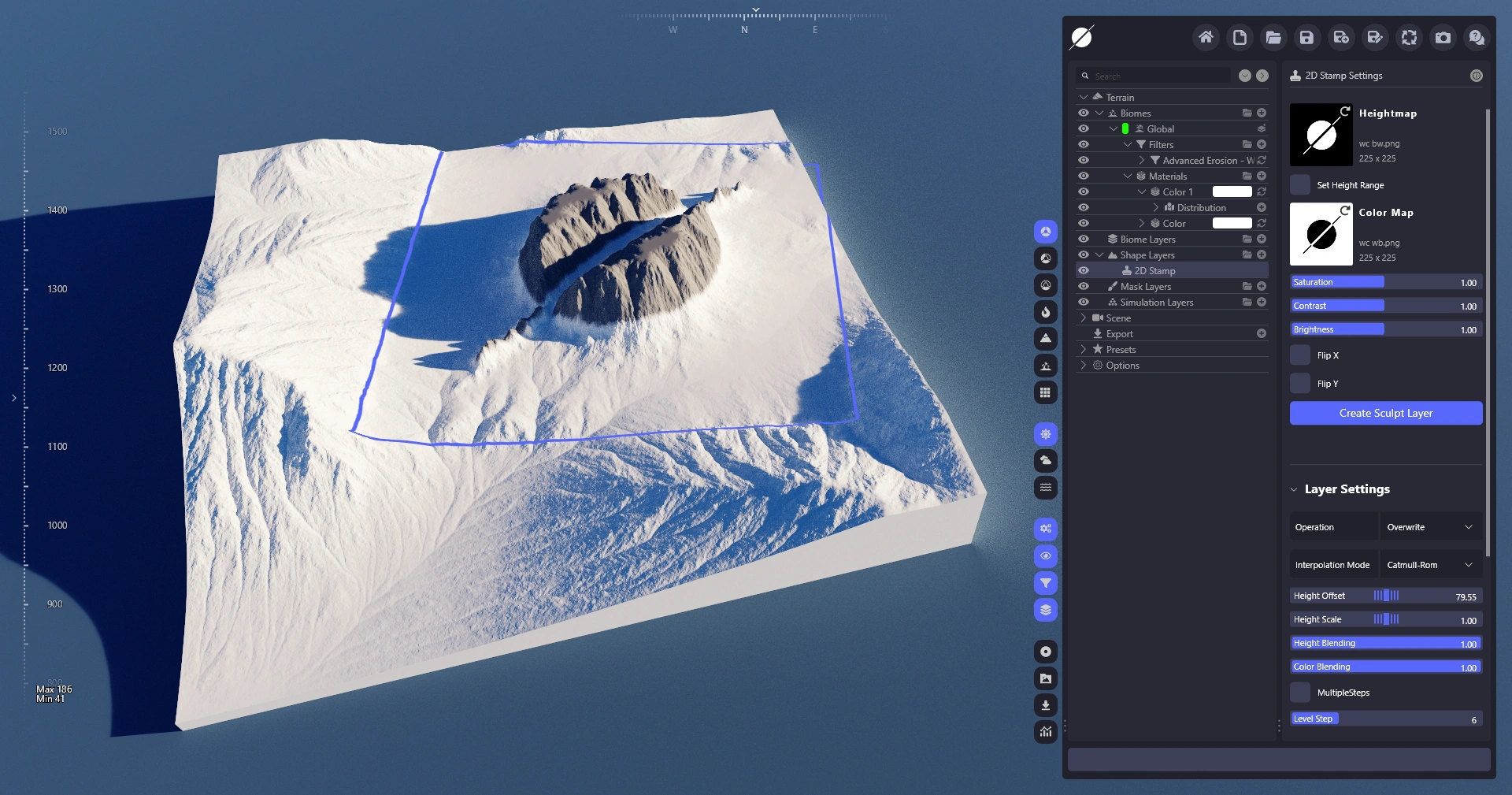The height and width of the screenshot is (795, 1512).
Task: Enable the Flip X checkbox
Action: point(1300,355)
